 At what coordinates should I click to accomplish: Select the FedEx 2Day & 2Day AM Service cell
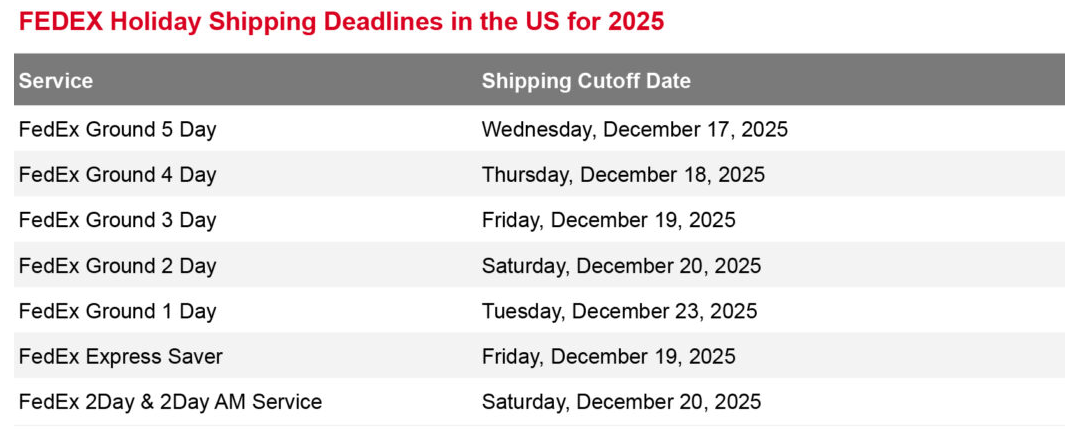pos(170,402)
